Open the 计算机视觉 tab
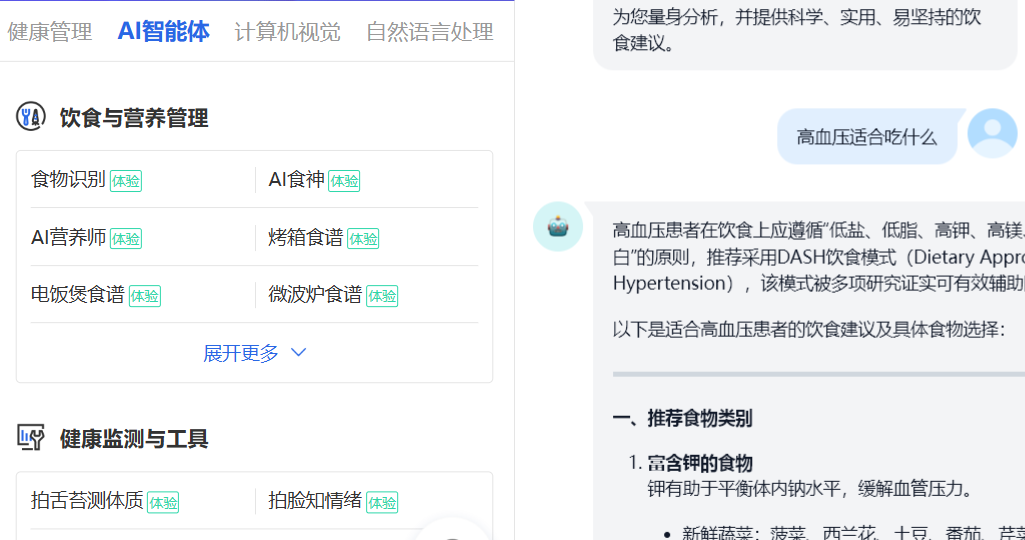1025x540 pixels. (x=287, y=32)
